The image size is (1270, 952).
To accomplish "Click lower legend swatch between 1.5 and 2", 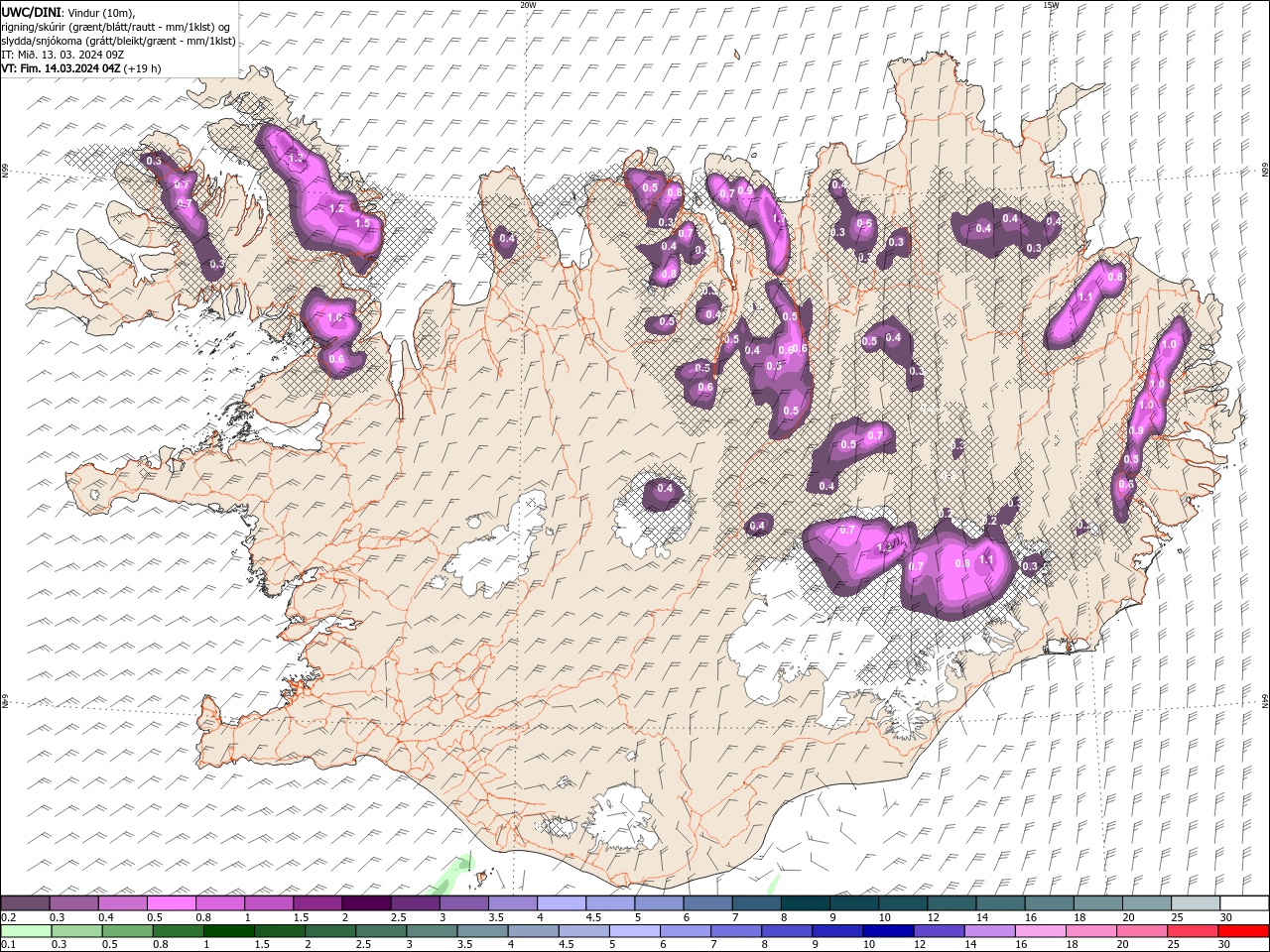I will pos(279,931).
